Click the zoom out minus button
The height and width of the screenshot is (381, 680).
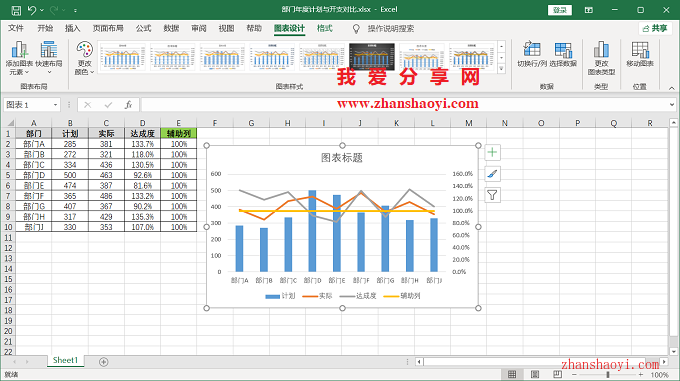coord(574,374)
